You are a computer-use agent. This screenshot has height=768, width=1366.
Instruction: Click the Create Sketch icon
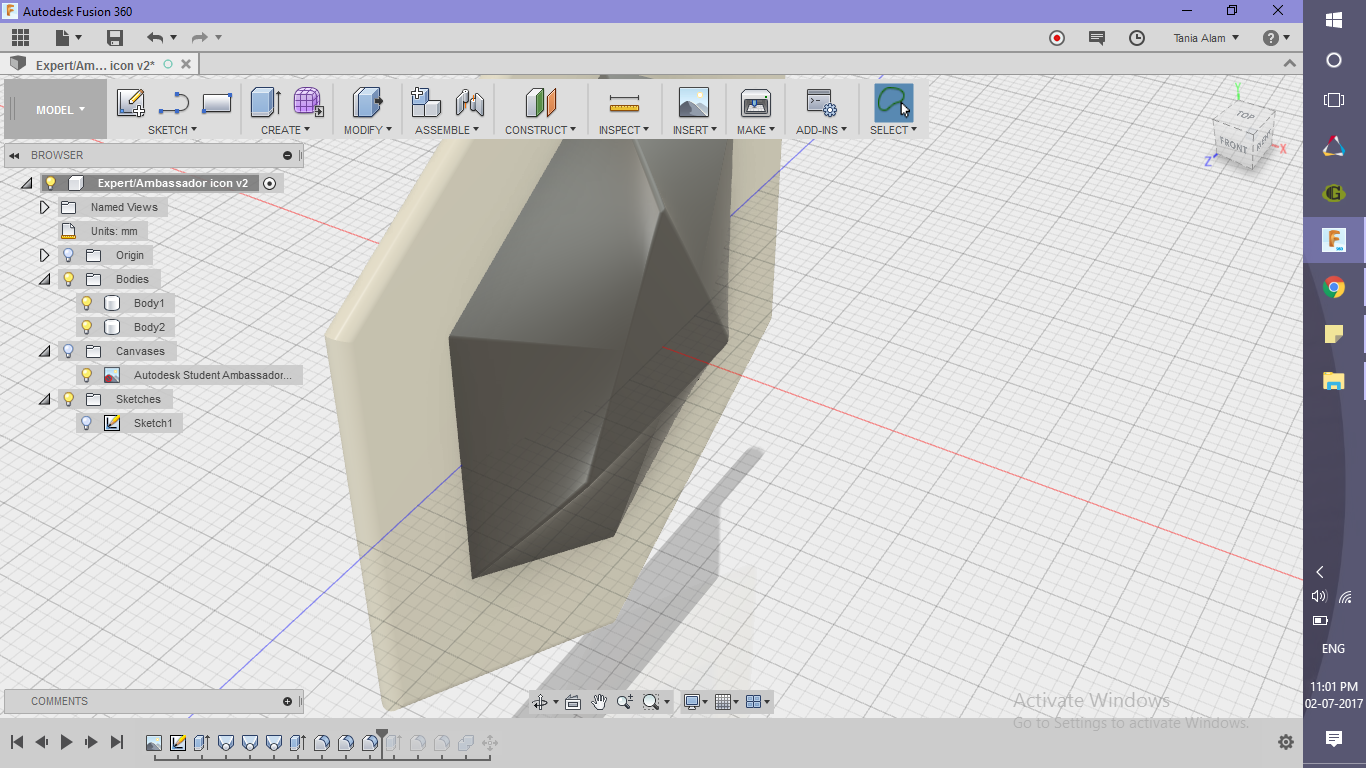130,103
